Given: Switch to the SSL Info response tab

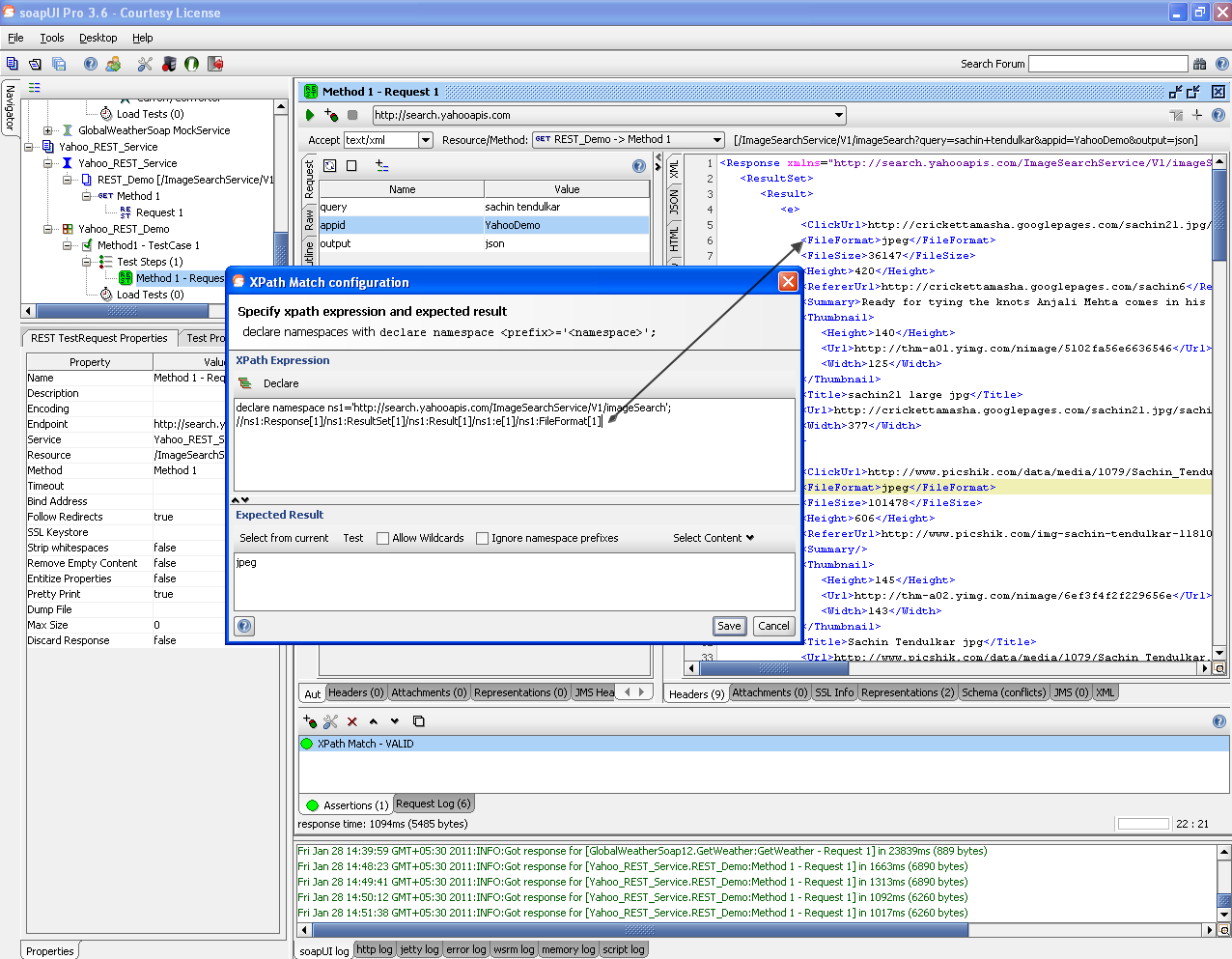Looking at the screenshot, I should tap(834, 692).
